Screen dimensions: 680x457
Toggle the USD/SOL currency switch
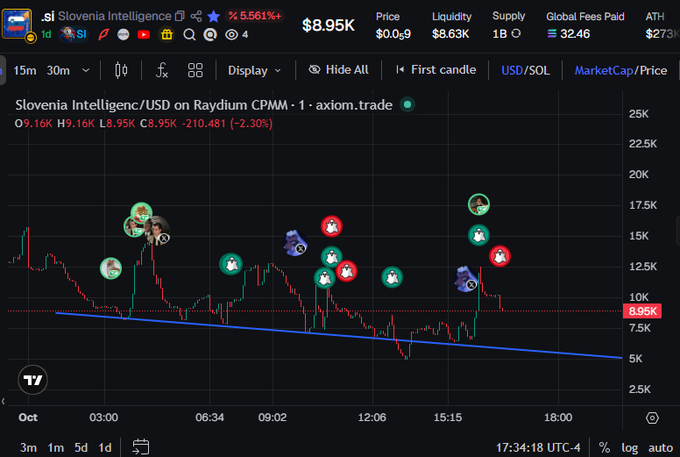click(525, 70)
